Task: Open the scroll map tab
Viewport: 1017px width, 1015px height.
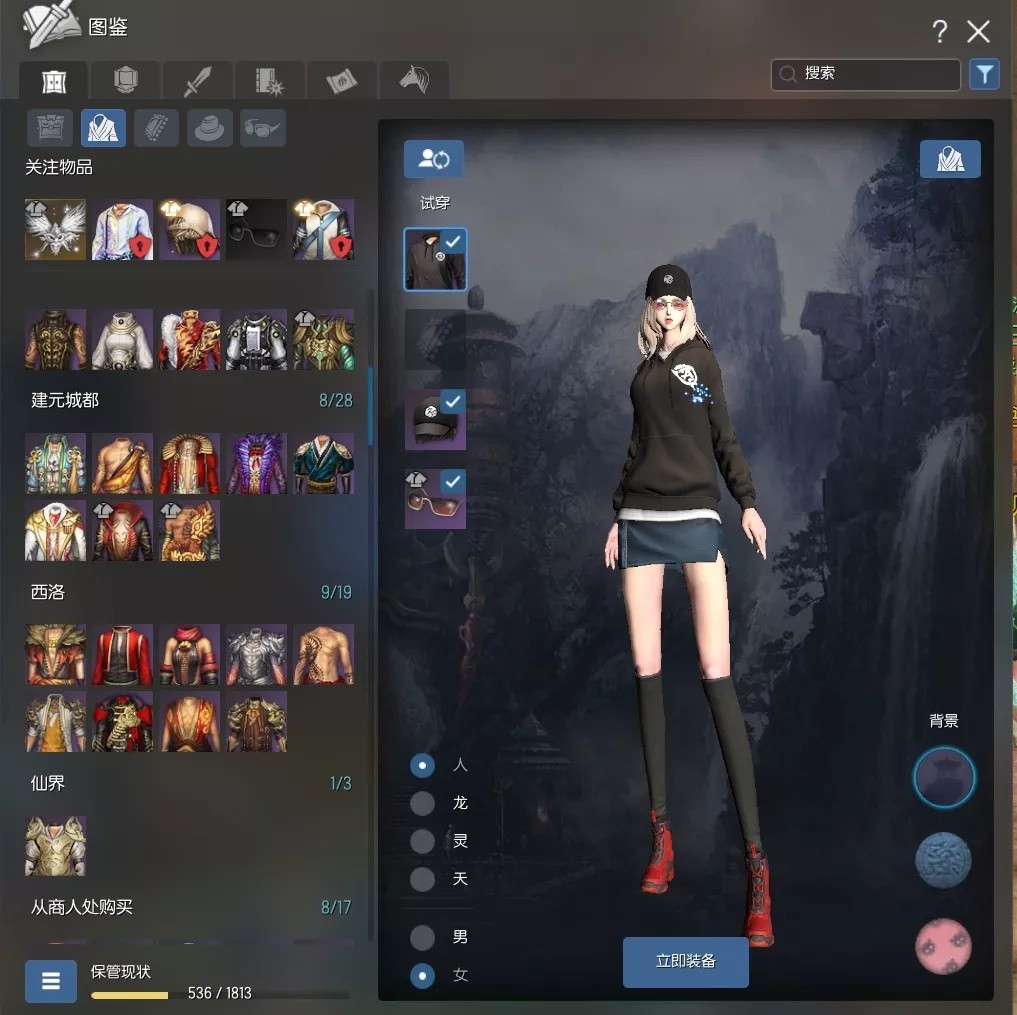Action: pos(342,81)
